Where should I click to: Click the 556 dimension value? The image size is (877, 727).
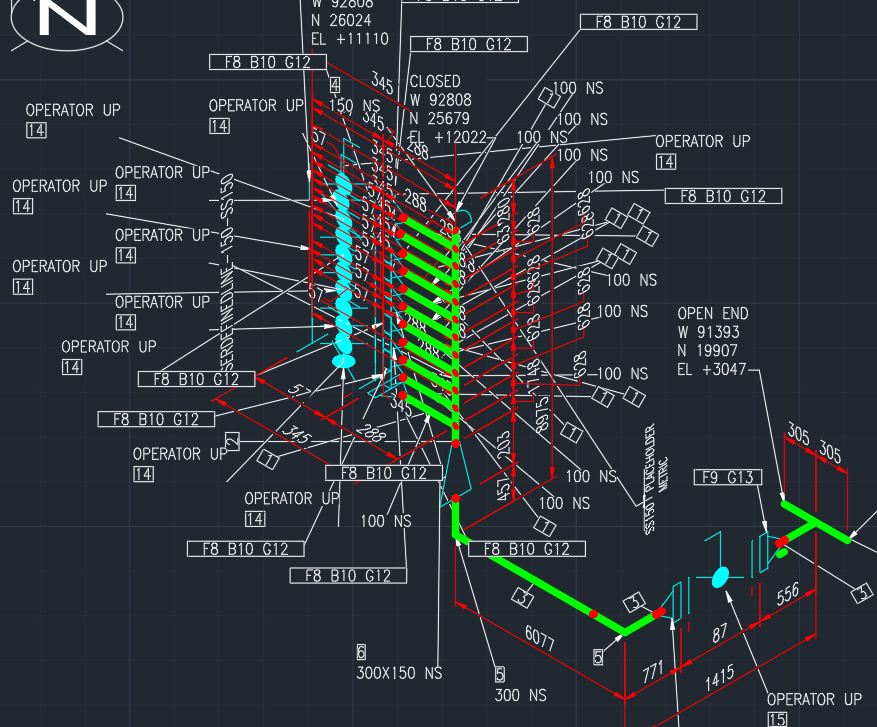click(788, 594)
